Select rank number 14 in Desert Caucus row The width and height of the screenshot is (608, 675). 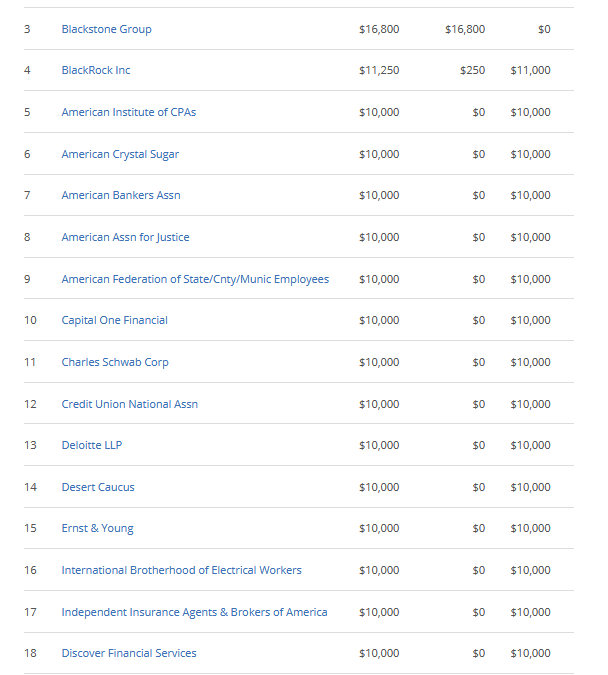[30, 487]
